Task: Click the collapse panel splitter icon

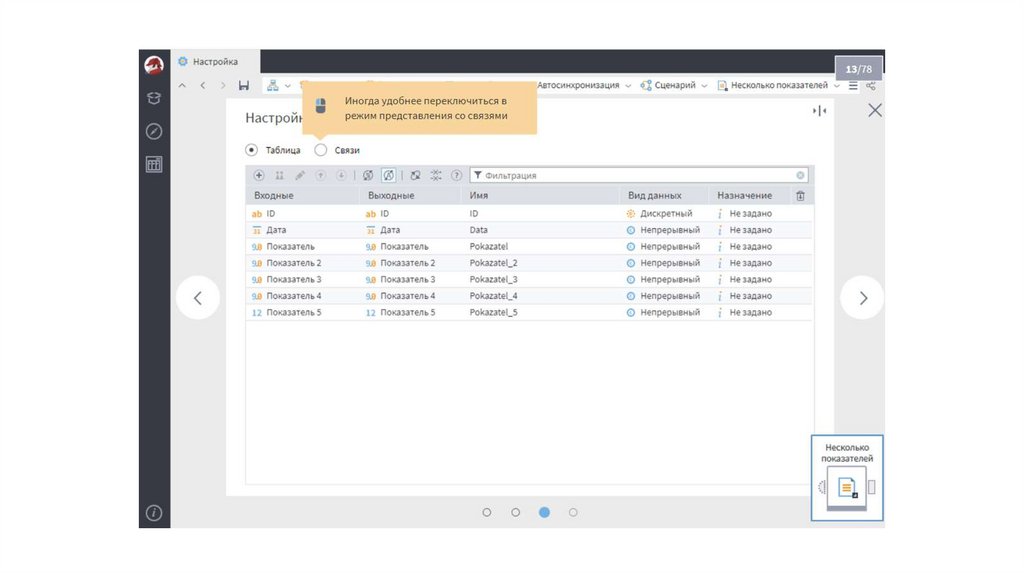Action: (x=820, y=111)
